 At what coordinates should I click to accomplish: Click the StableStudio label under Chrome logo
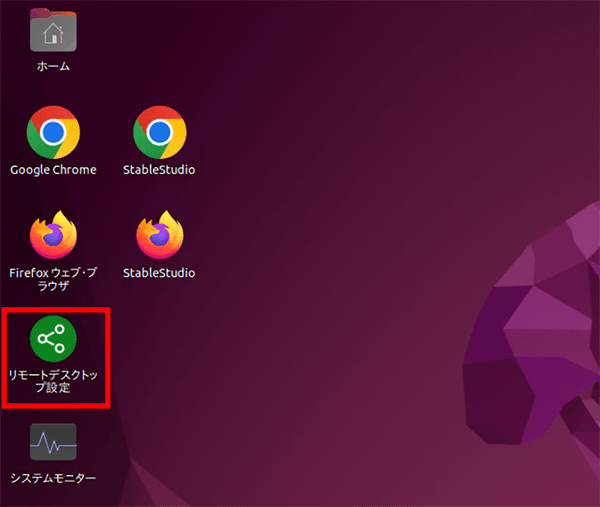click(x=159, y=170)
